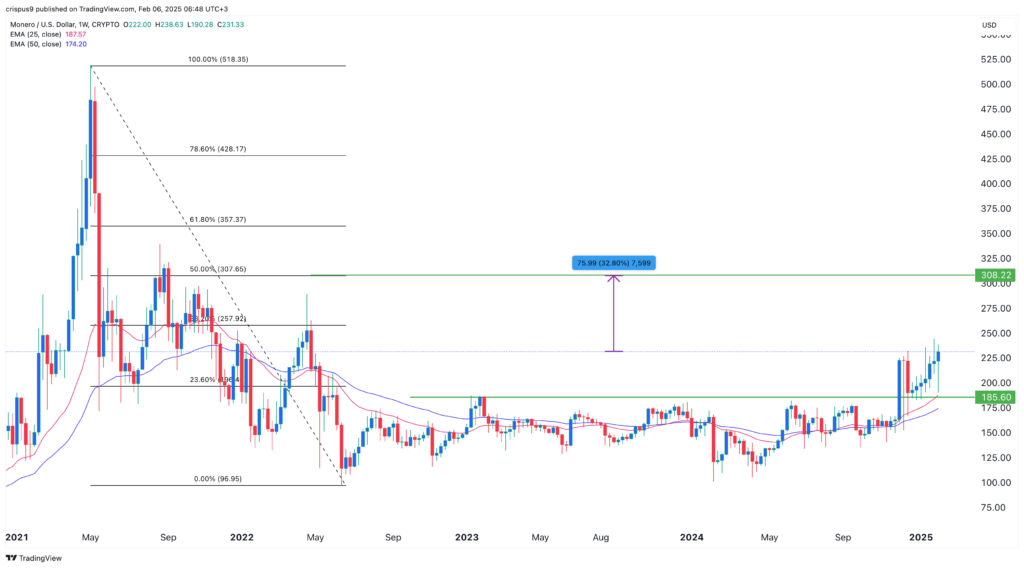This screenshot has height=568, width=1024.
Task: Click the C231.33 close price in header
Action: [229, 24]
